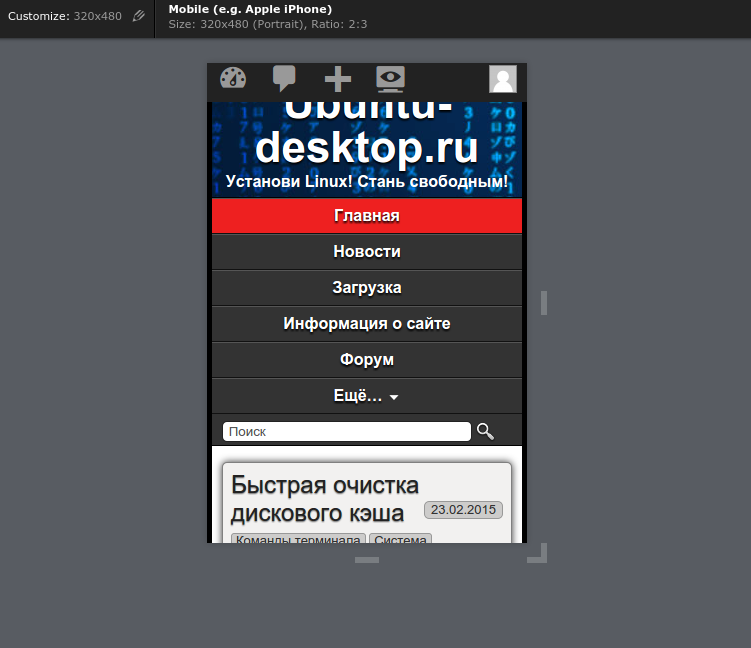Open the user avatar profile icon

[502, 79]
